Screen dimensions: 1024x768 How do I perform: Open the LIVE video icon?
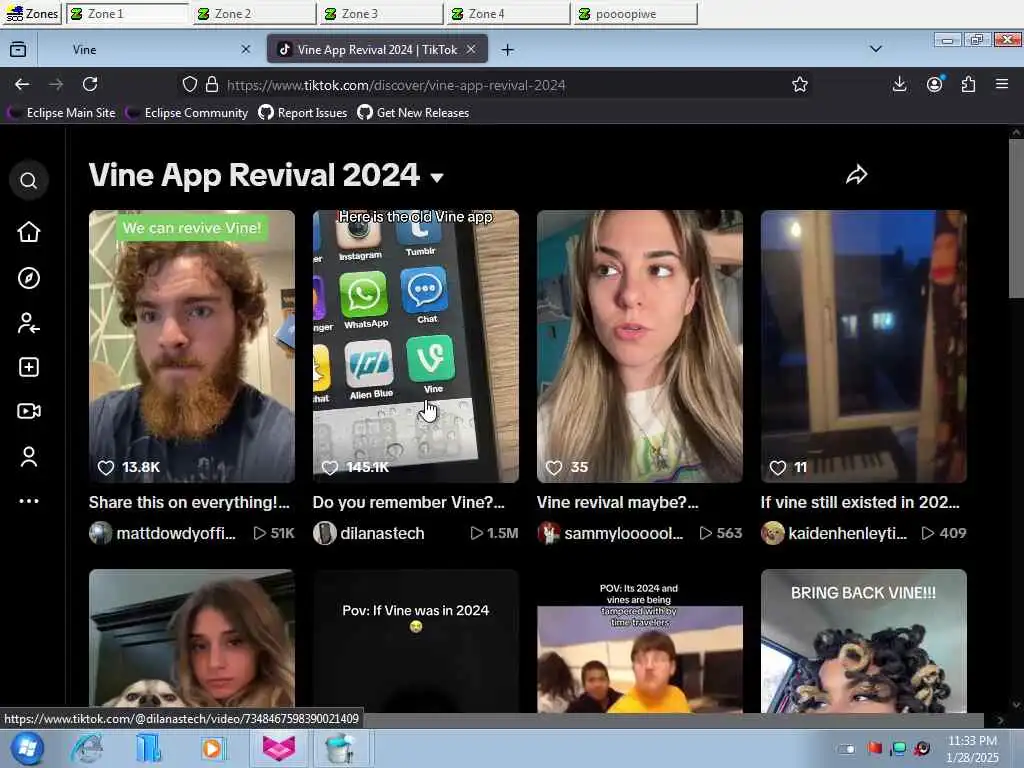click(29, 411)
